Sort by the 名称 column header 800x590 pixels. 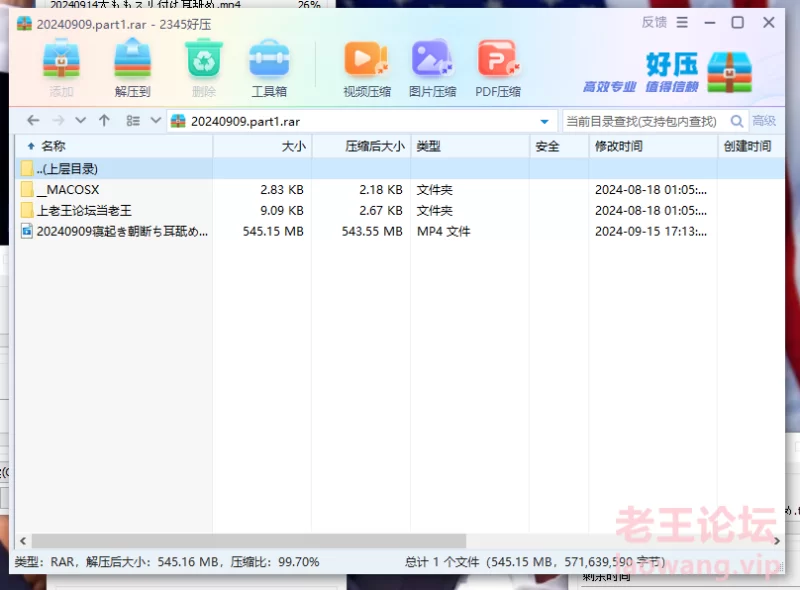click(x=114, y=146)
